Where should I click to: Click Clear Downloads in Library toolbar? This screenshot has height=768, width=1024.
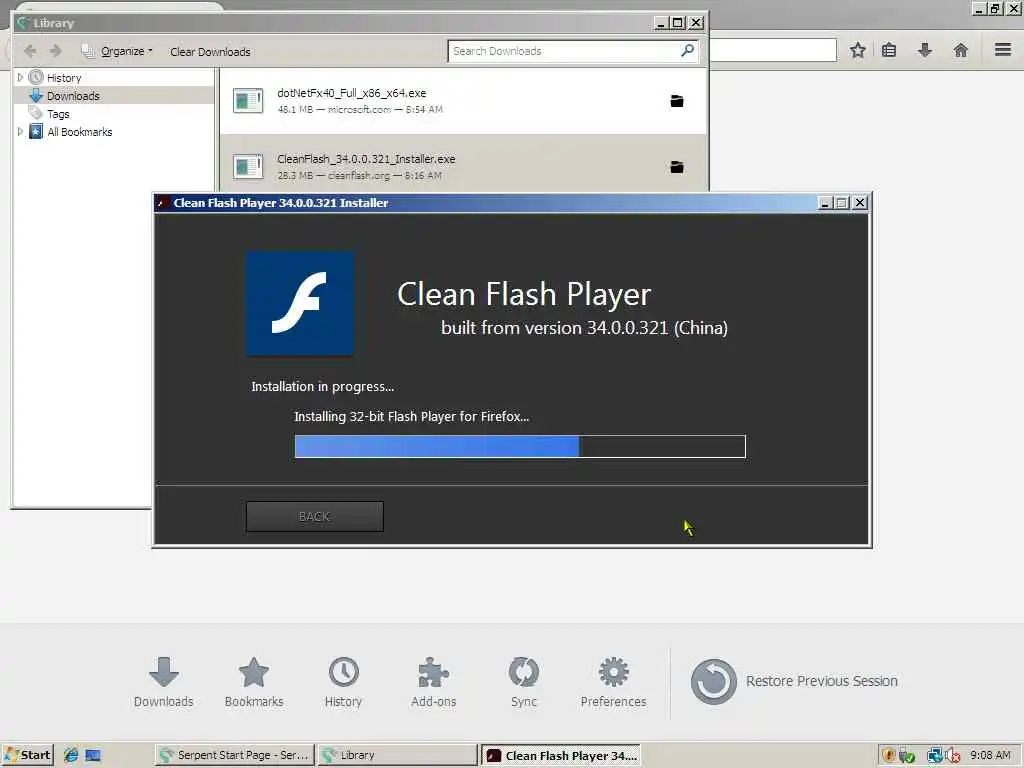[x=210, y=52]
